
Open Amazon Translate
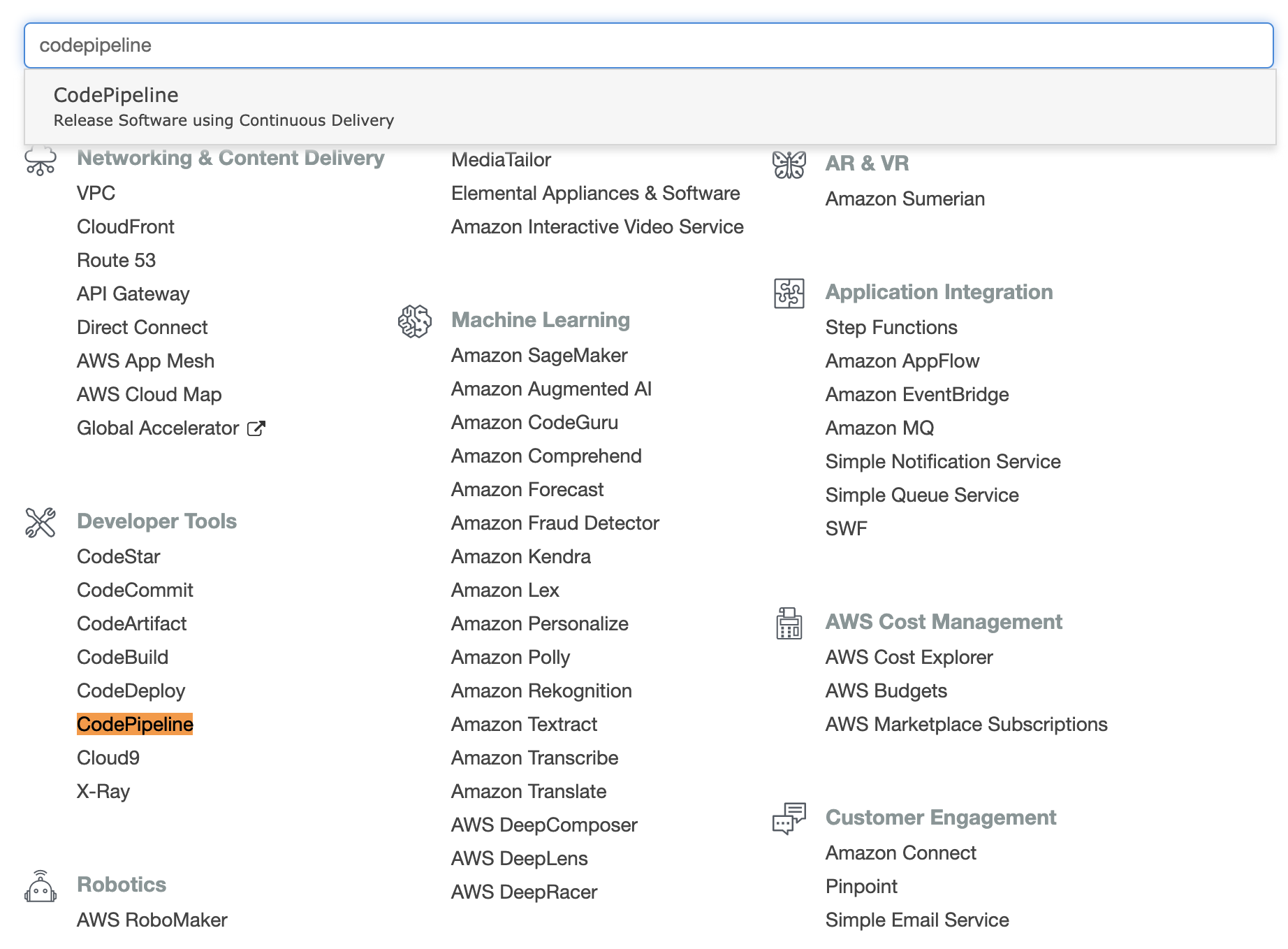click(529, 791)
